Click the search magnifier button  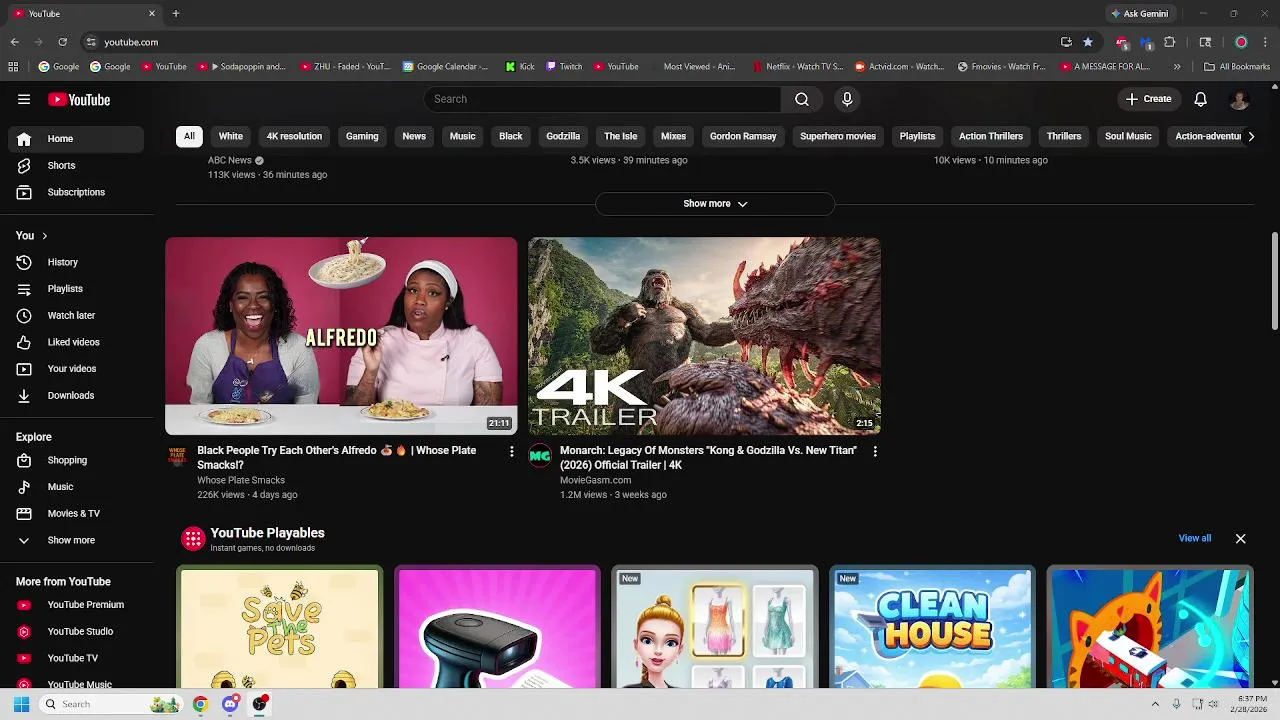point(802,99)
